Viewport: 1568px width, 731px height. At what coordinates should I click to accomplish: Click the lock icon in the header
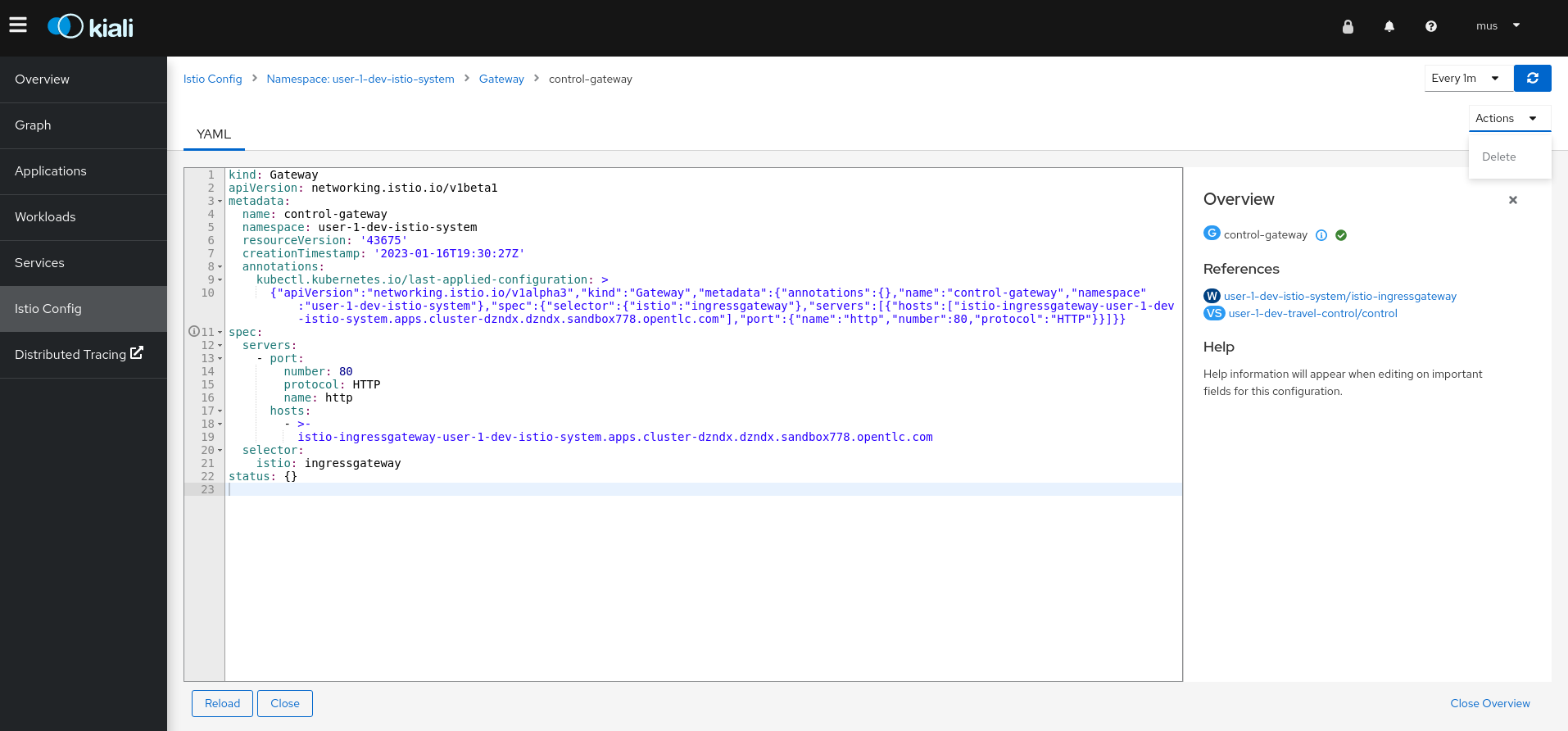(1348, 26)
